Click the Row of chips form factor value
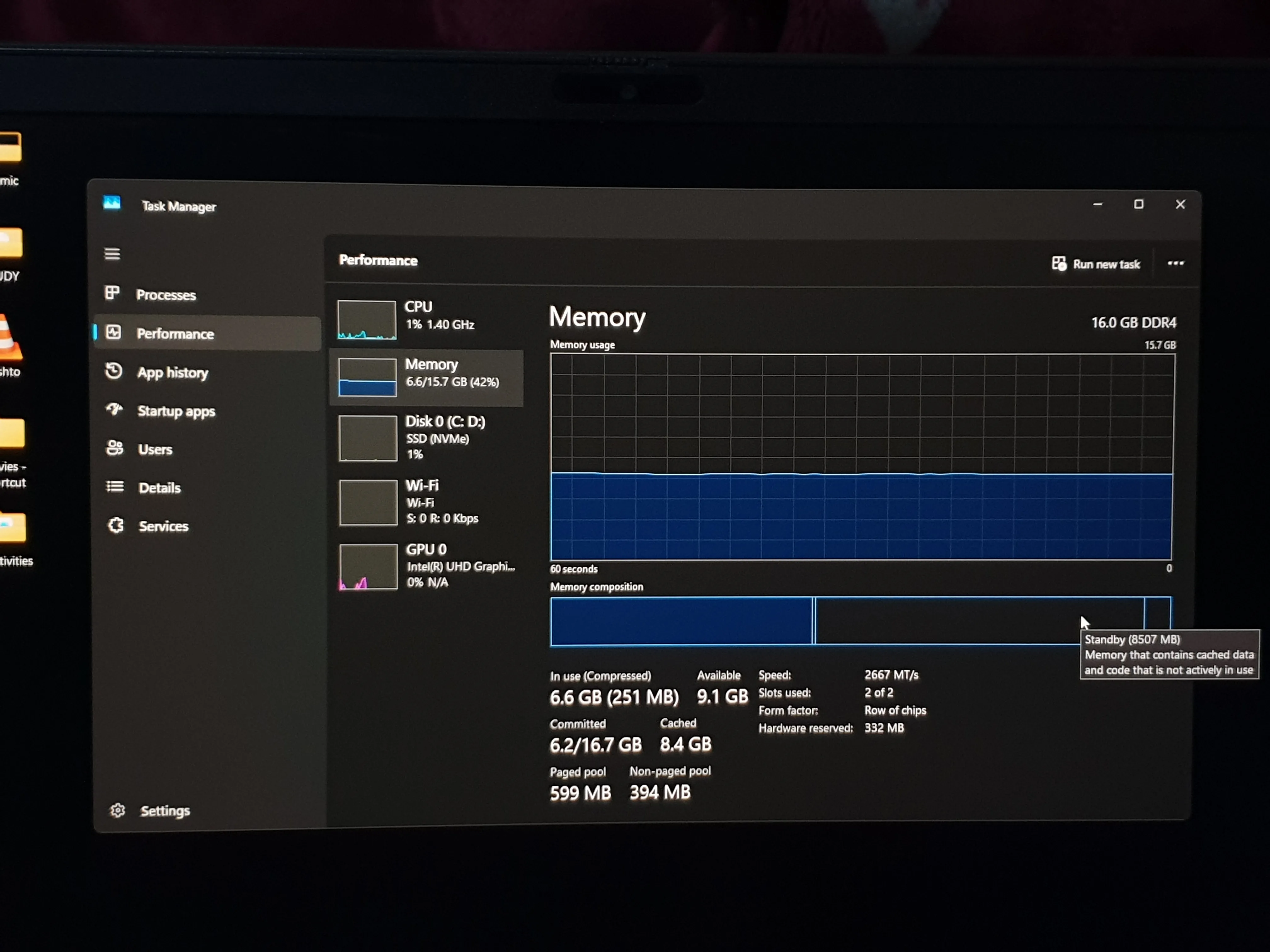The image size is (1270, 952). click(x=895, y=711)
